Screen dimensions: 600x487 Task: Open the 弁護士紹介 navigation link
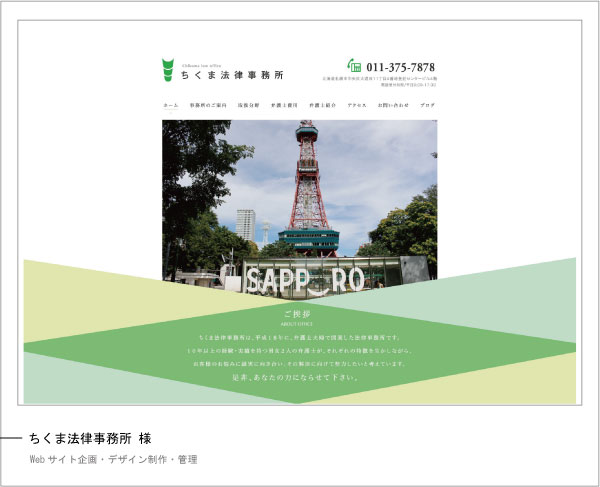tap(321, 105)
